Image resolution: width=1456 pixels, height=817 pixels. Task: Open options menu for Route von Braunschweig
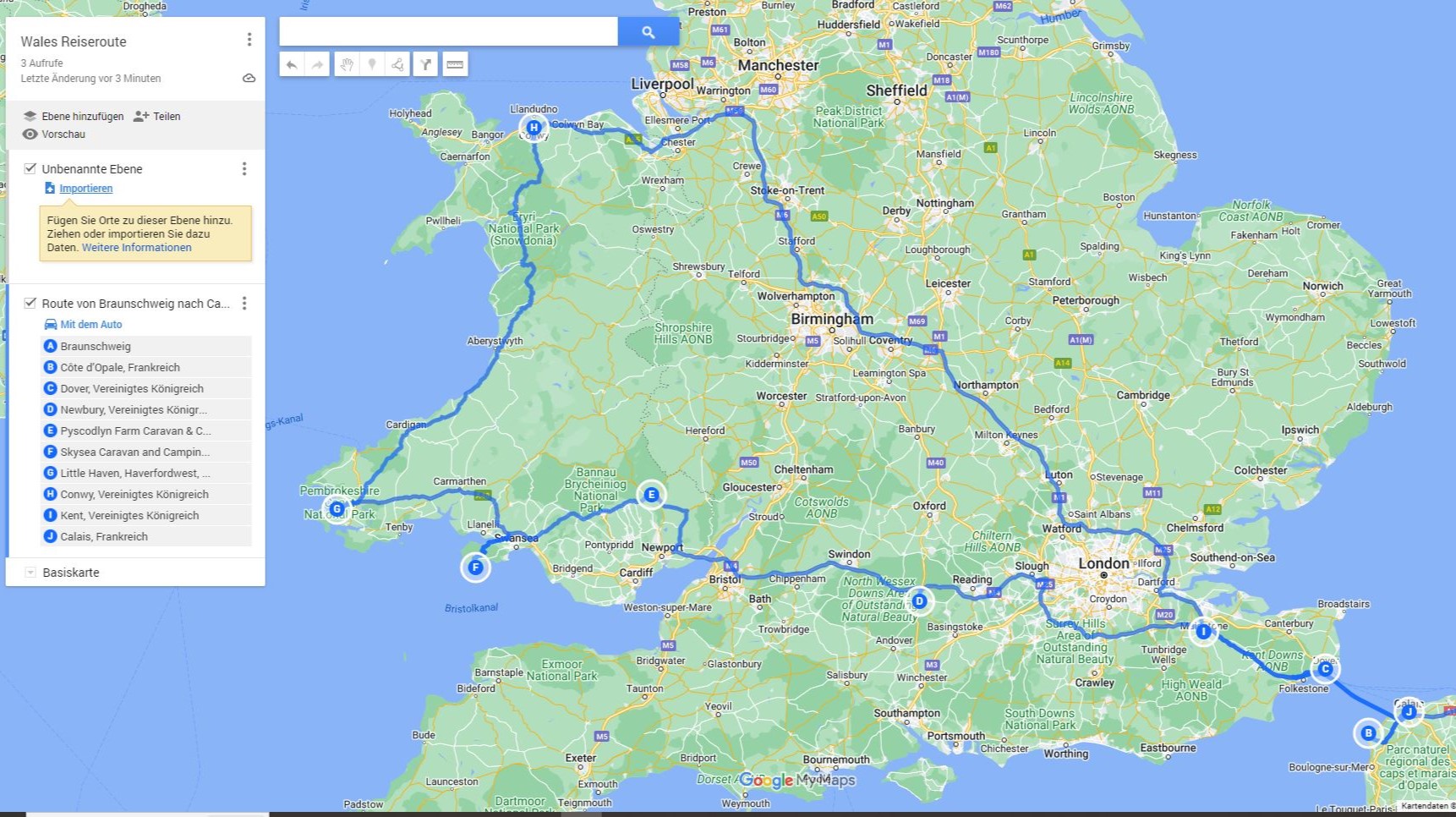point(244,303)
